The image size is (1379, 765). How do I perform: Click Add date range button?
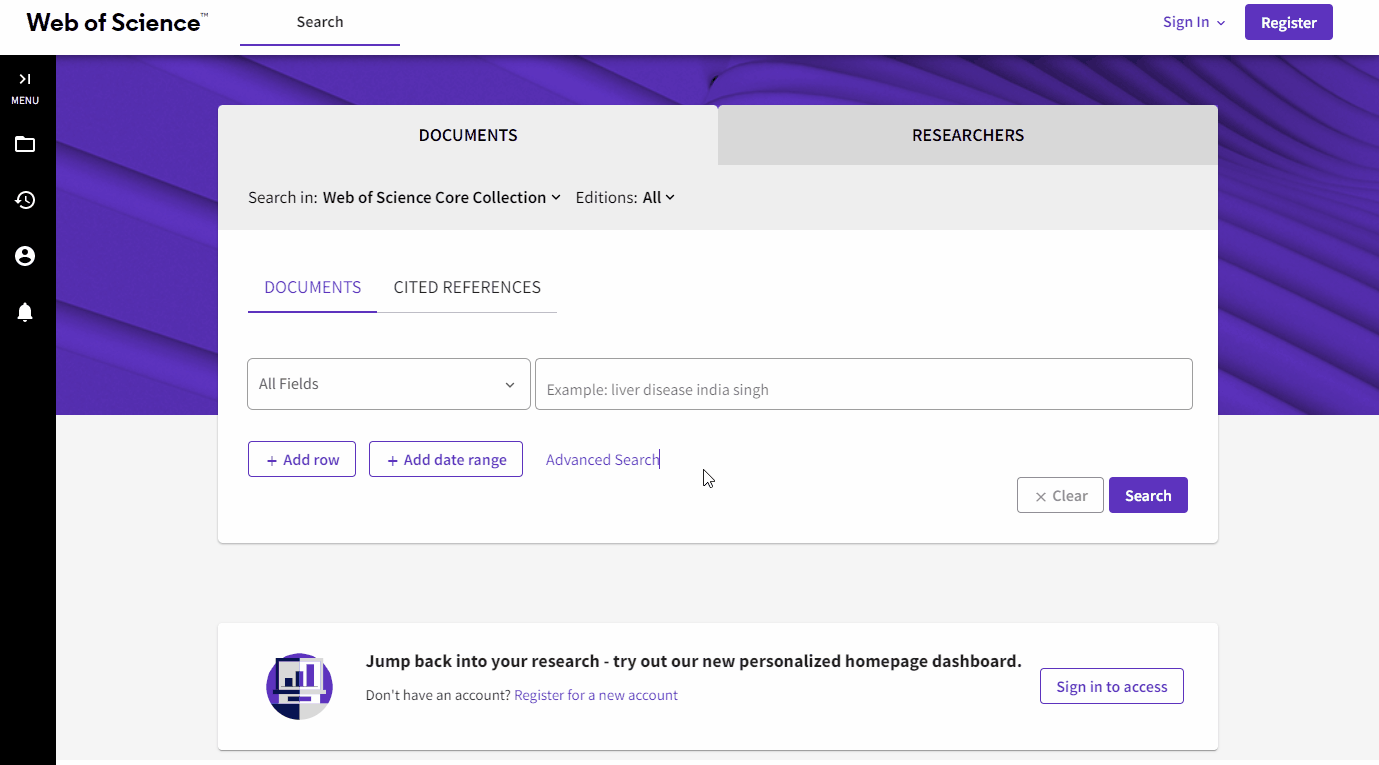point(446,460)
